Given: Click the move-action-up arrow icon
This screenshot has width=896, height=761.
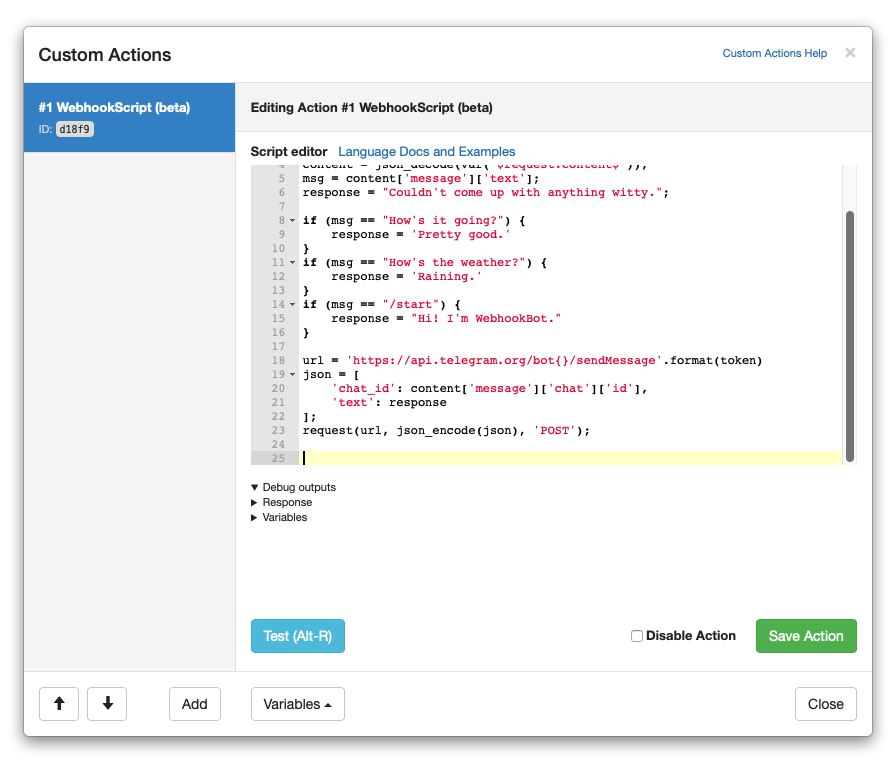Looking at the screenshot, I should pyautogui.click(x=59, y=704).
